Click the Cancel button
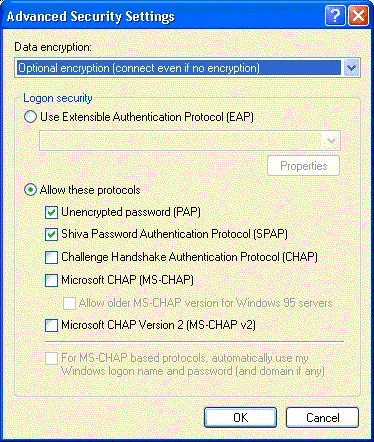The height and width of the screenshot is (442, 374). (322, 417)
